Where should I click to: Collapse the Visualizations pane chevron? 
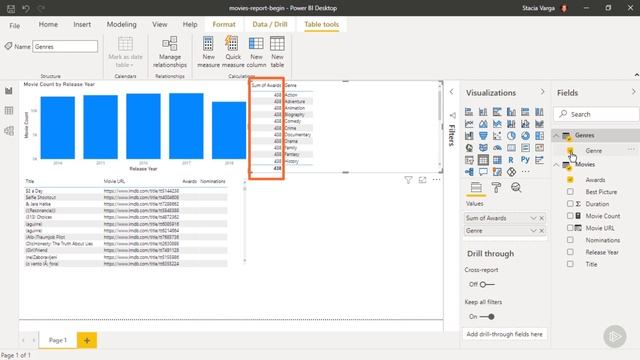(542, 92)
